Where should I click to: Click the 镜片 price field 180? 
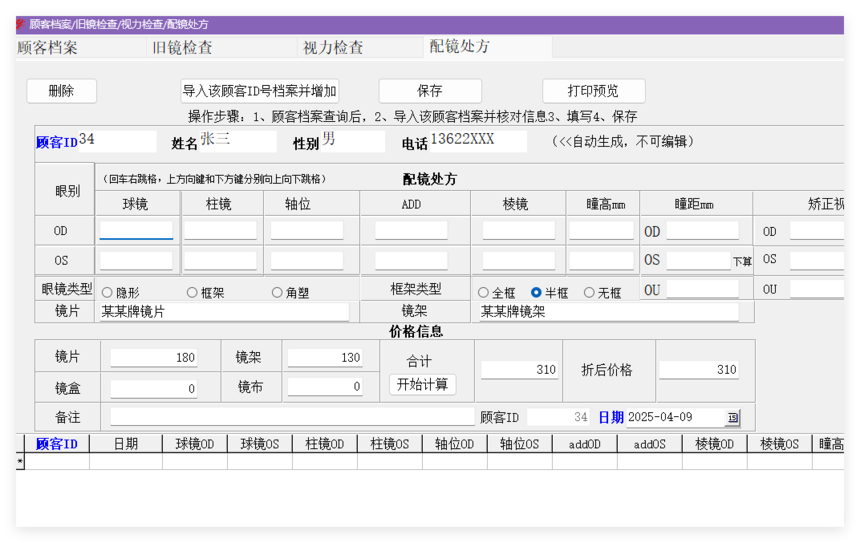tap(154, 358)
